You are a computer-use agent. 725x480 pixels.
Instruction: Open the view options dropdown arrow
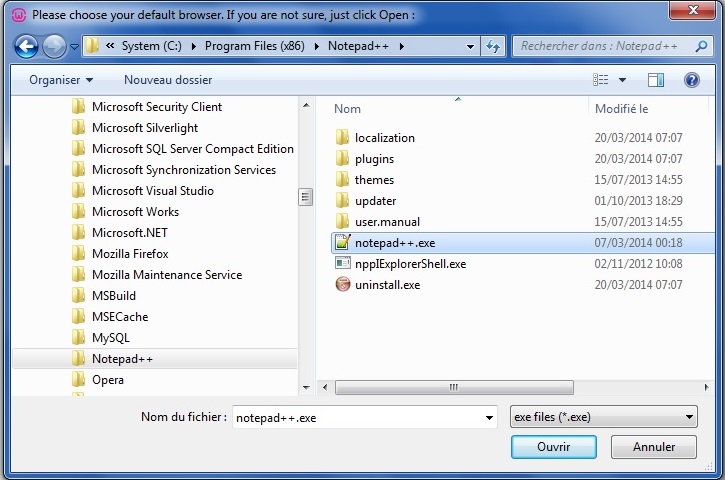[x=622, y=80]
